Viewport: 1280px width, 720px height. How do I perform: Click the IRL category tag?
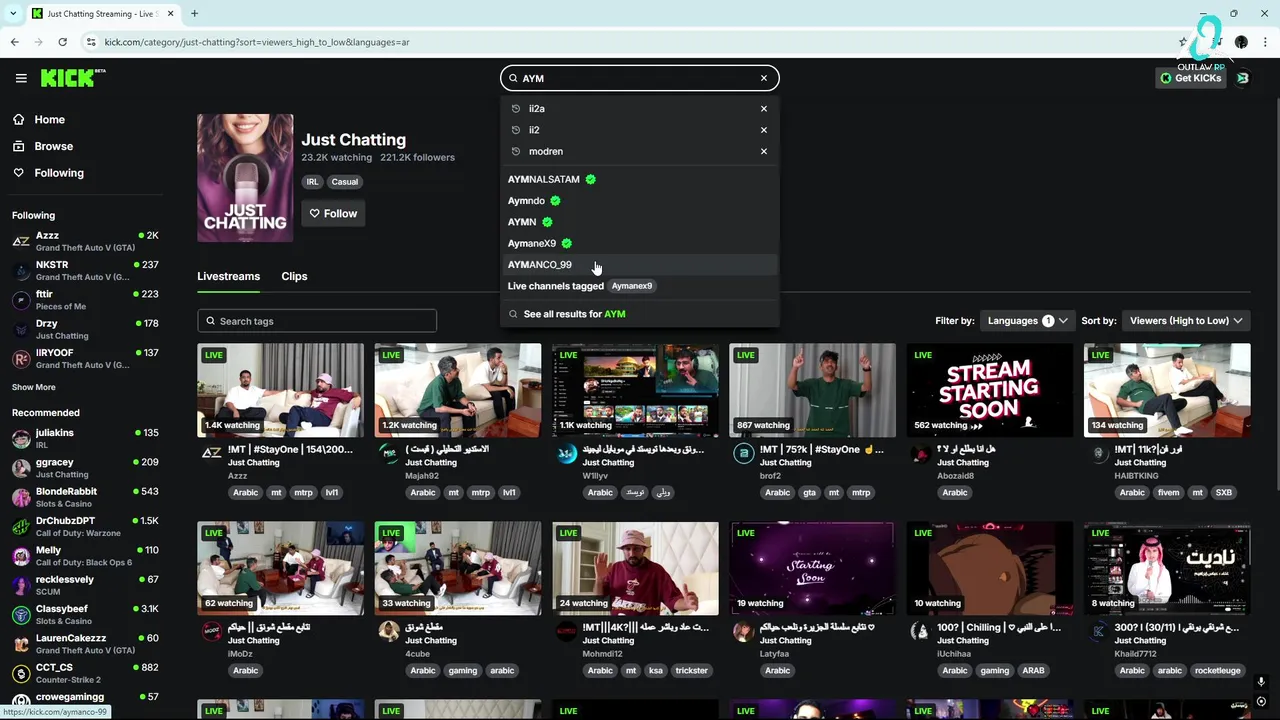pos(313,182)
